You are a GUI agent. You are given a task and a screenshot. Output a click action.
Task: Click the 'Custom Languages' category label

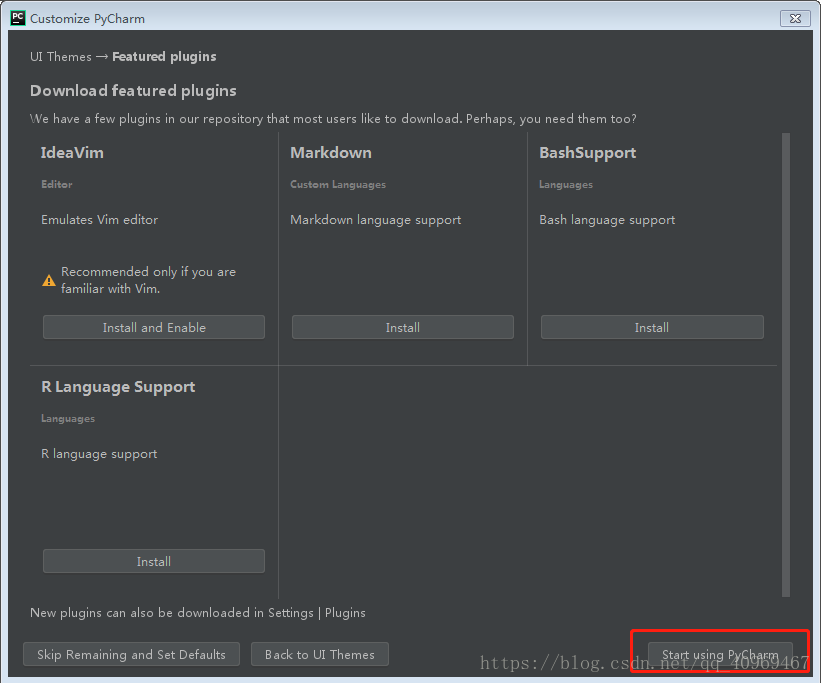tap(338, 184)
